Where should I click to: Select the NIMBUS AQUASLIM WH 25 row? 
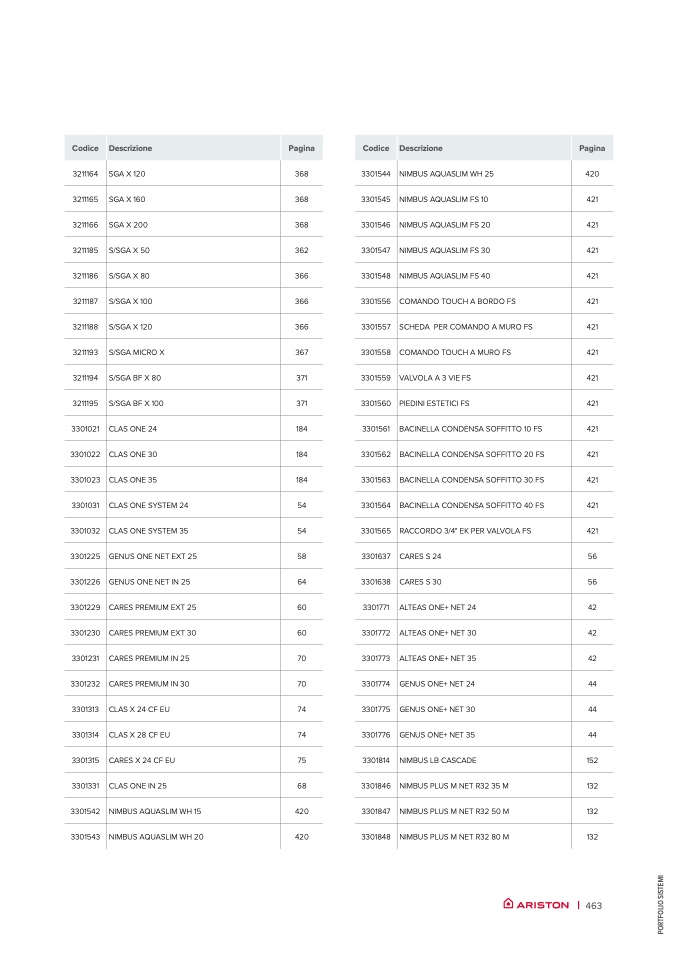click(484, 174)
